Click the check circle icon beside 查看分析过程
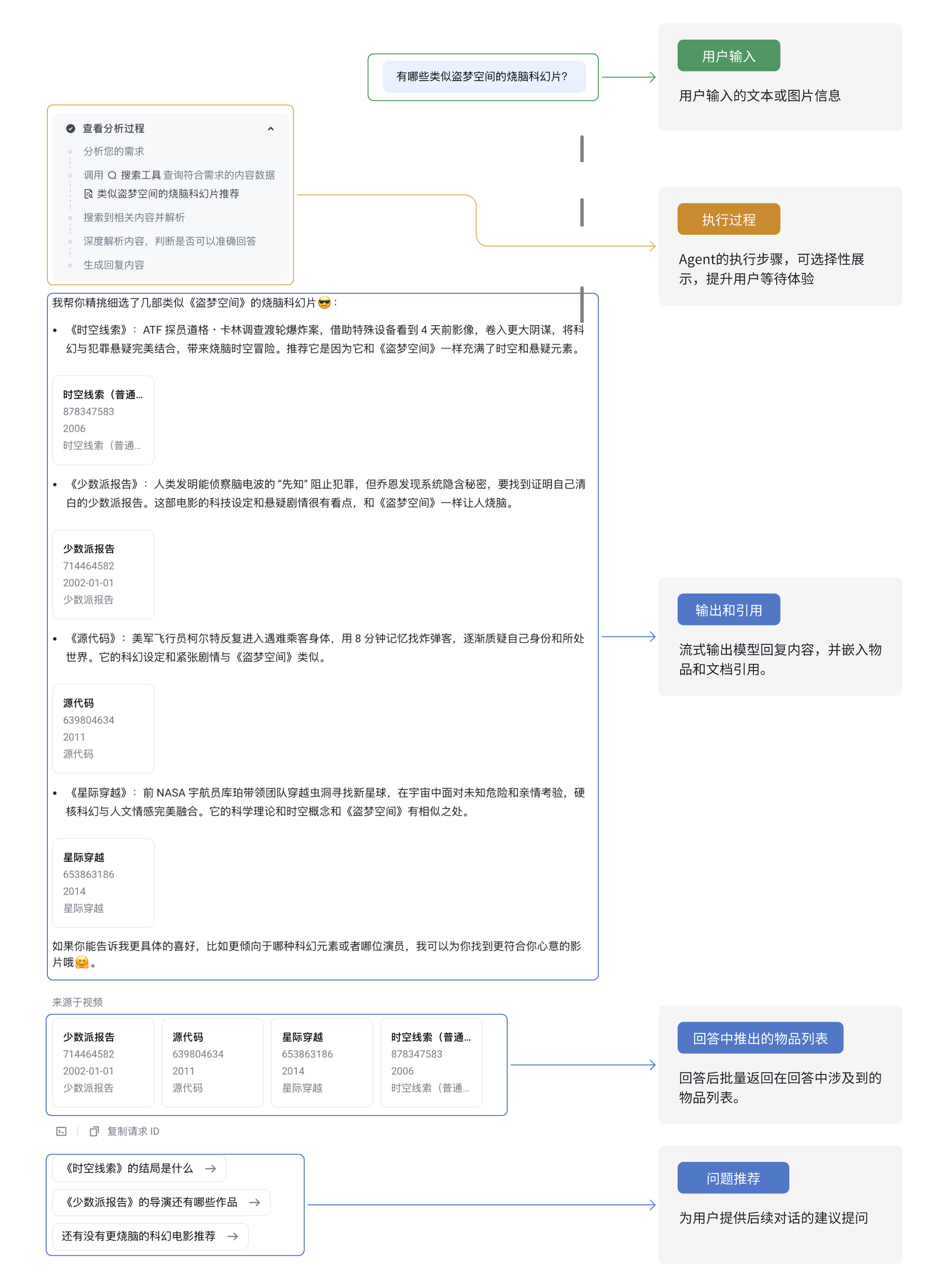Screen dimensions: 926x1288 tap(71, 129)
